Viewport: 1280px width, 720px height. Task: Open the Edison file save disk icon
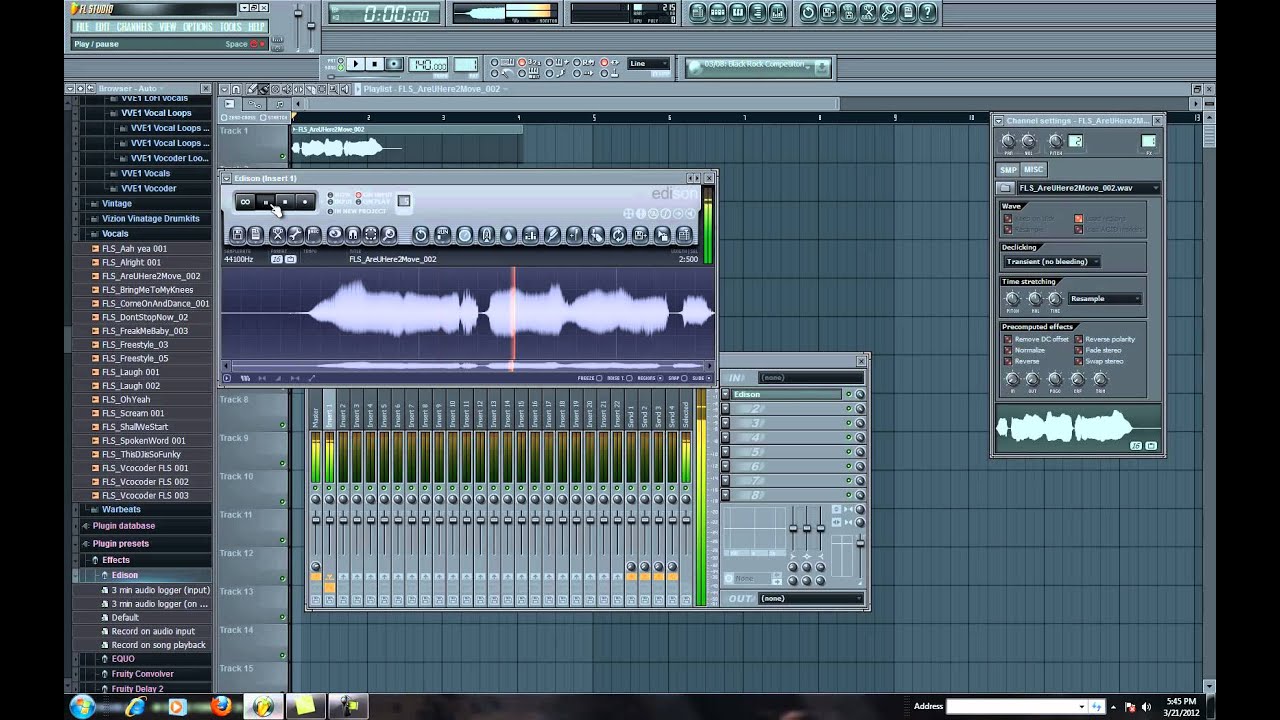pyautogui.click(x=238, y=235)
